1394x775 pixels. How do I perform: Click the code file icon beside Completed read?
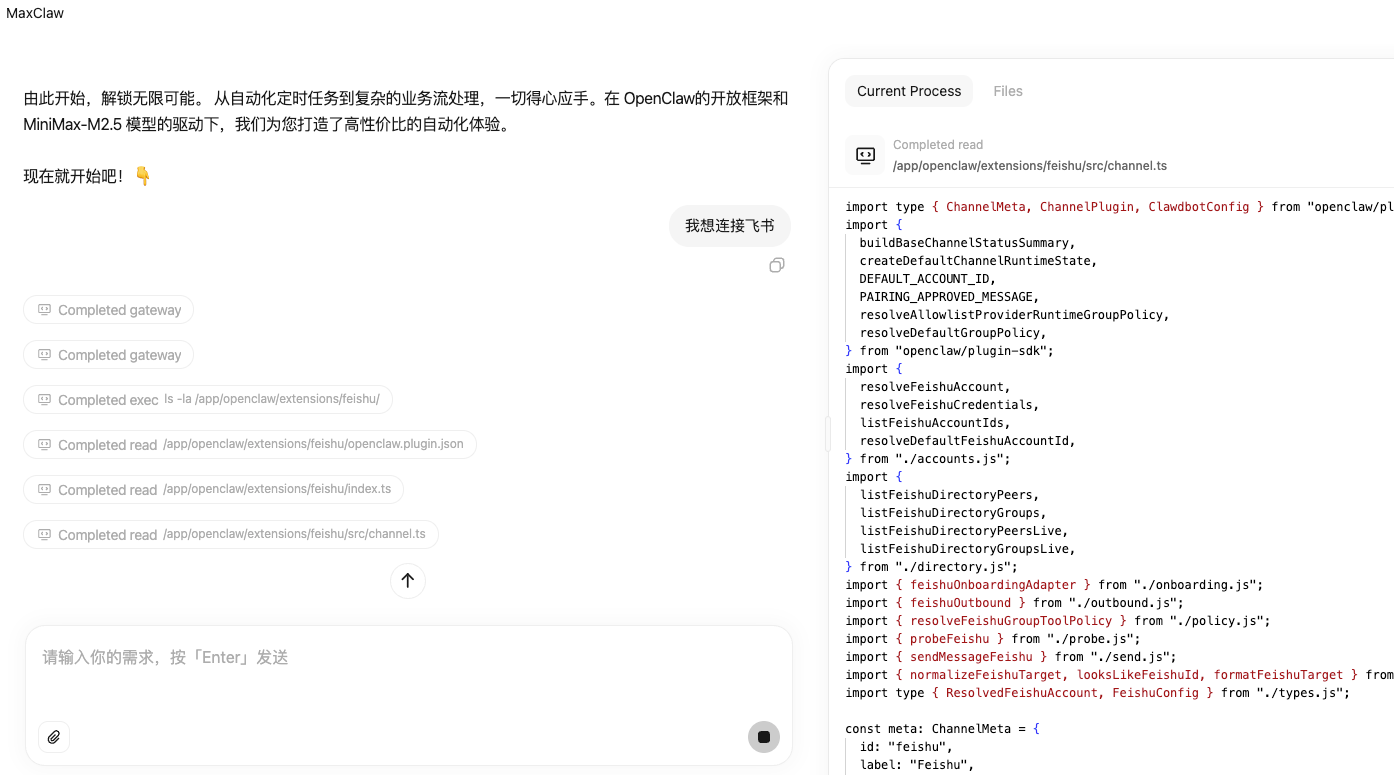click(x=865, y=155)
